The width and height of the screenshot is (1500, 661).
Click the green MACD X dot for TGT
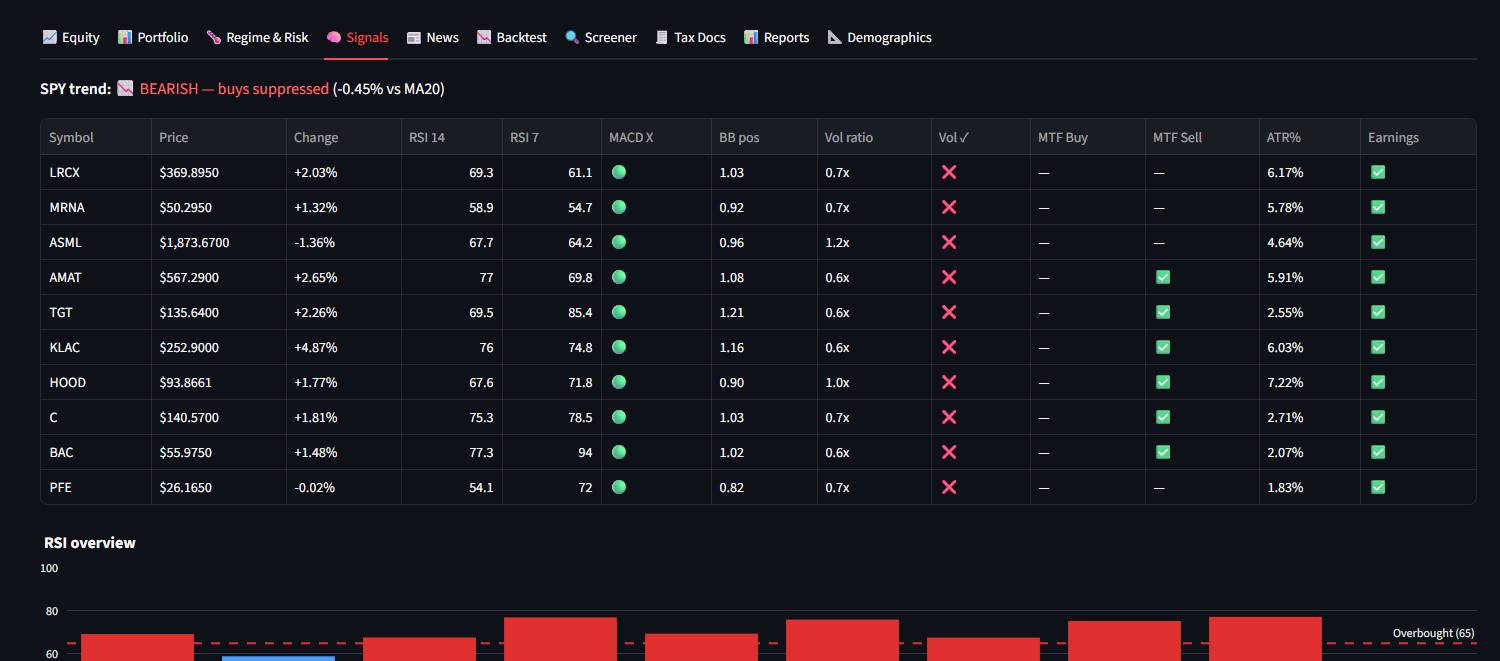[619, 312]
